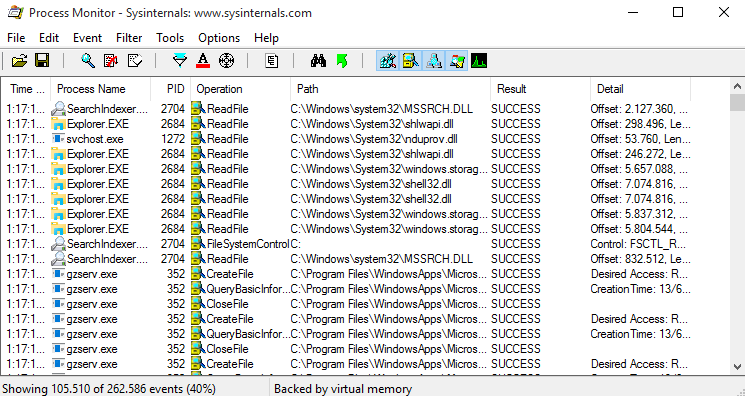
Task: Click the Offset: 2.127.360 detail cell
Action: point(639,109)
